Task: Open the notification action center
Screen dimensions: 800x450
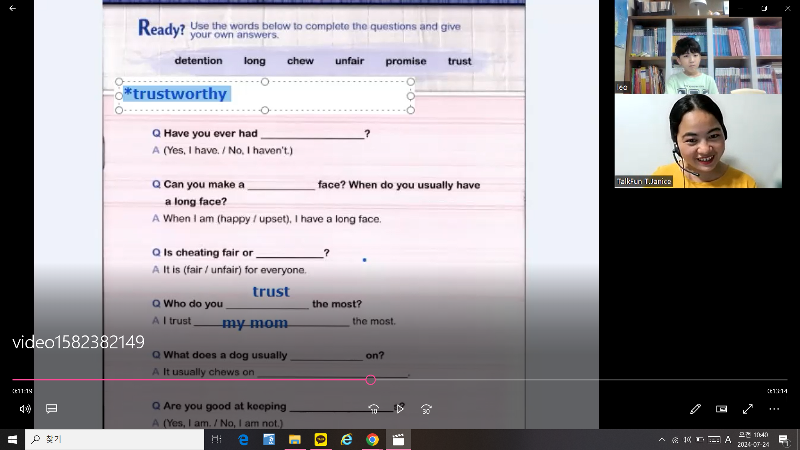Action: (x=787, y=439)
